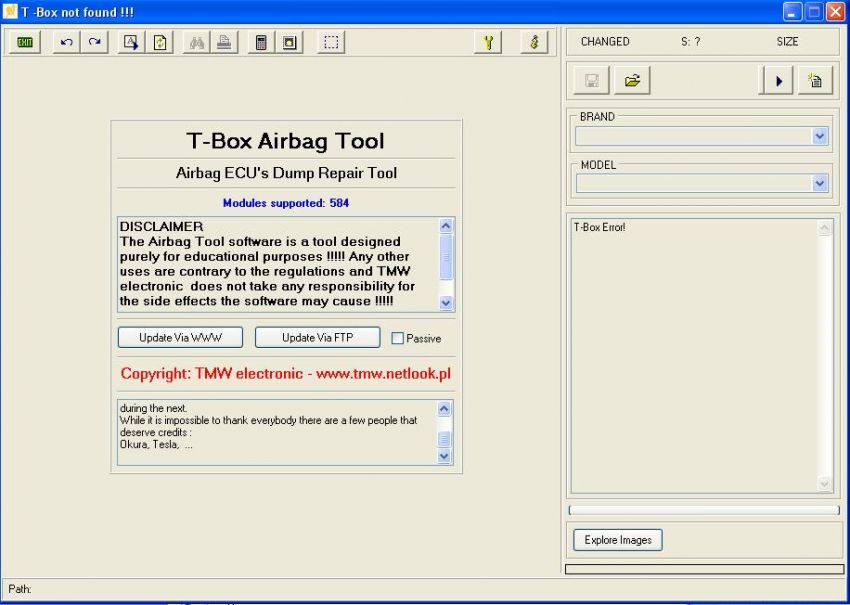Click the dashed rectangle selection icon
Screen dimensions: 850x605
(331, 42)
